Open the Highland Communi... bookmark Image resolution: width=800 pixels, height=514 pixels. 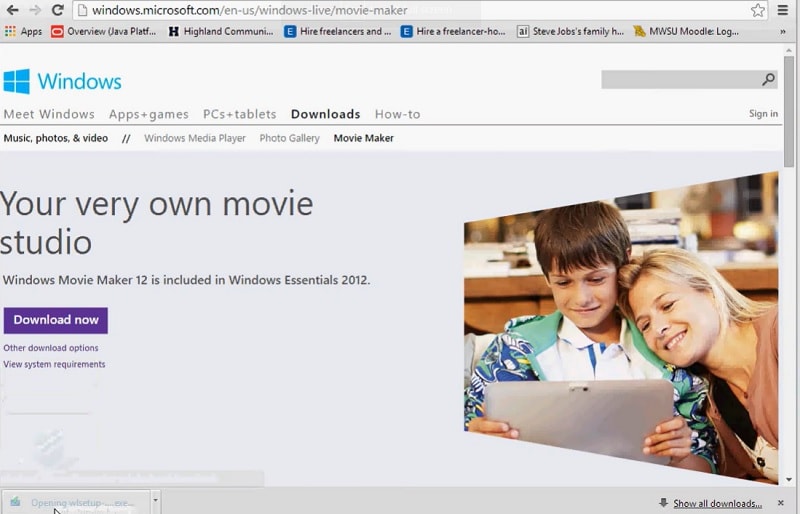[x=221, y=32]
